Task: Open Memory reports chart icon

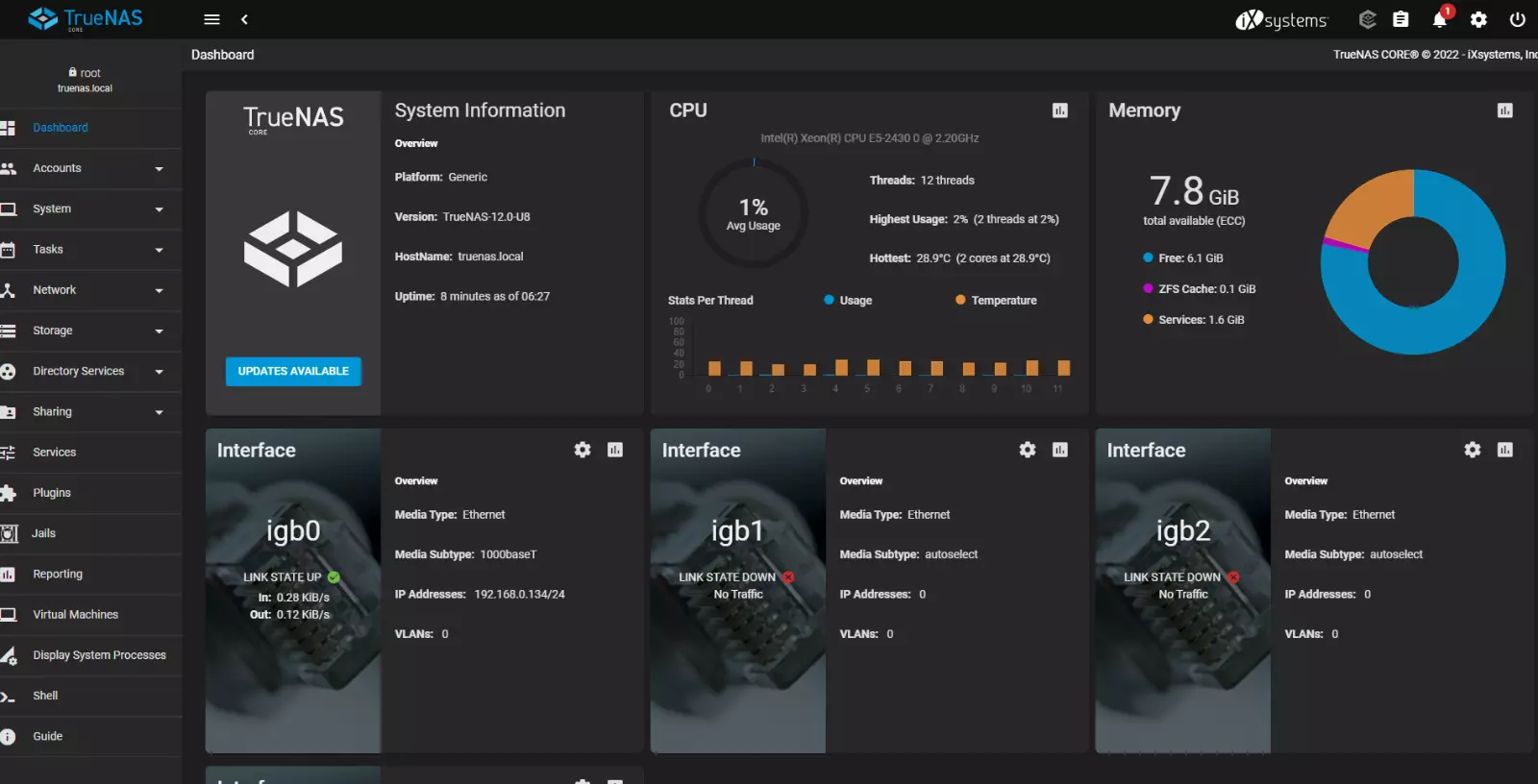Action: tap(1505, 110)
